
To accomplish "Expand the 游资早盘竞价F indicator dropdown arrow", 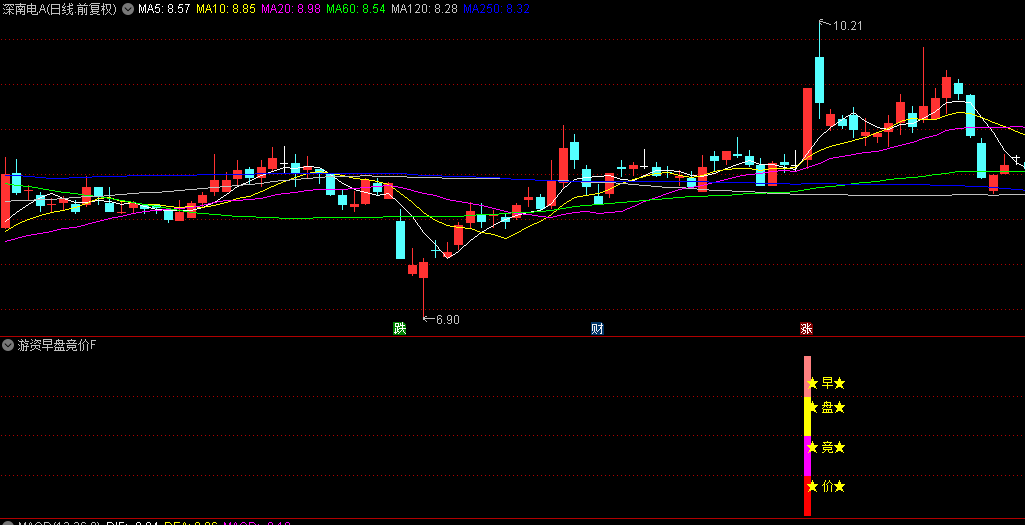I will click(x=8, y=345).
